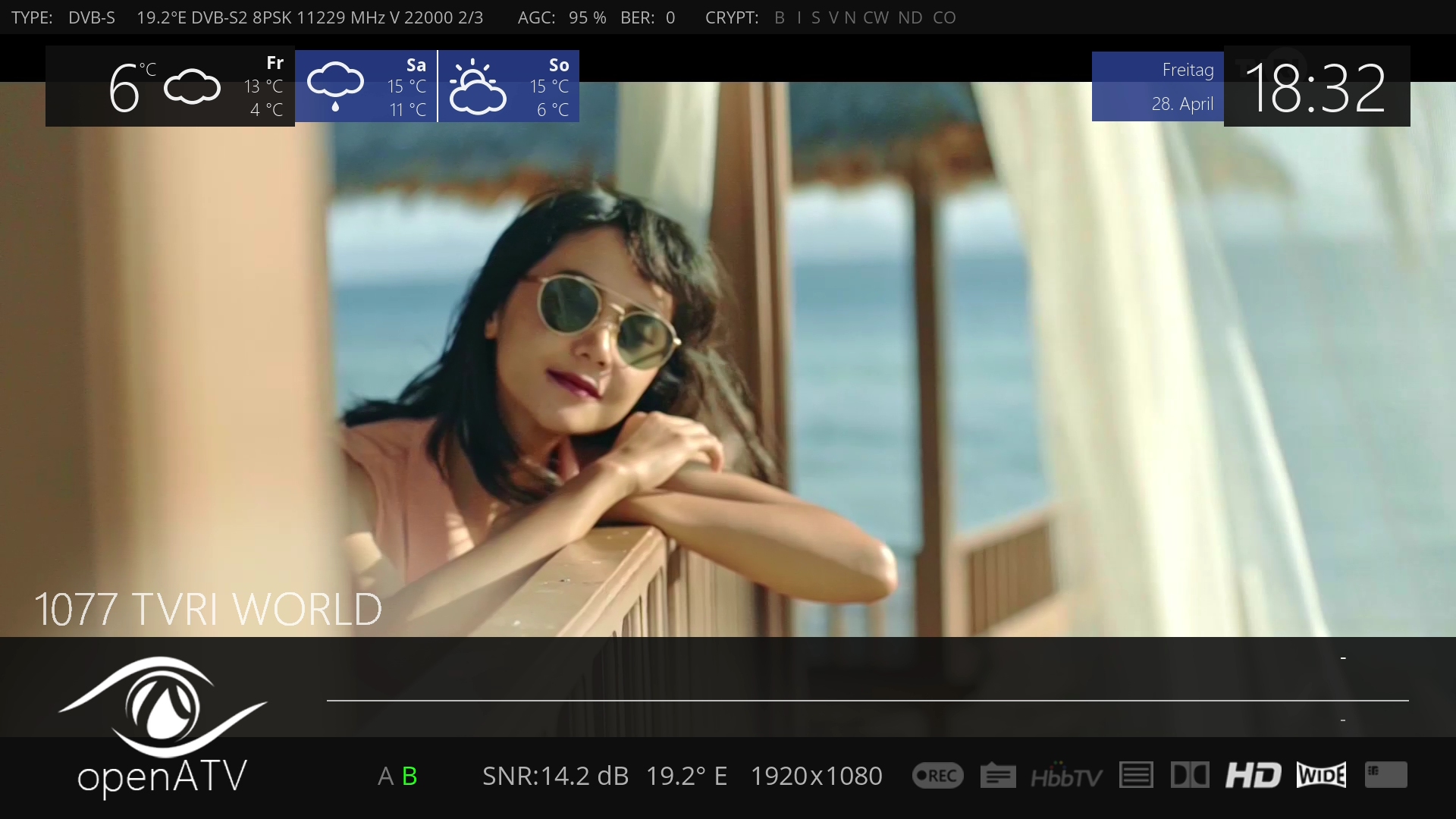This screenshot has height=819, width=1456.
Task: Click tuner A indicator
Action: tap(385, 777)
